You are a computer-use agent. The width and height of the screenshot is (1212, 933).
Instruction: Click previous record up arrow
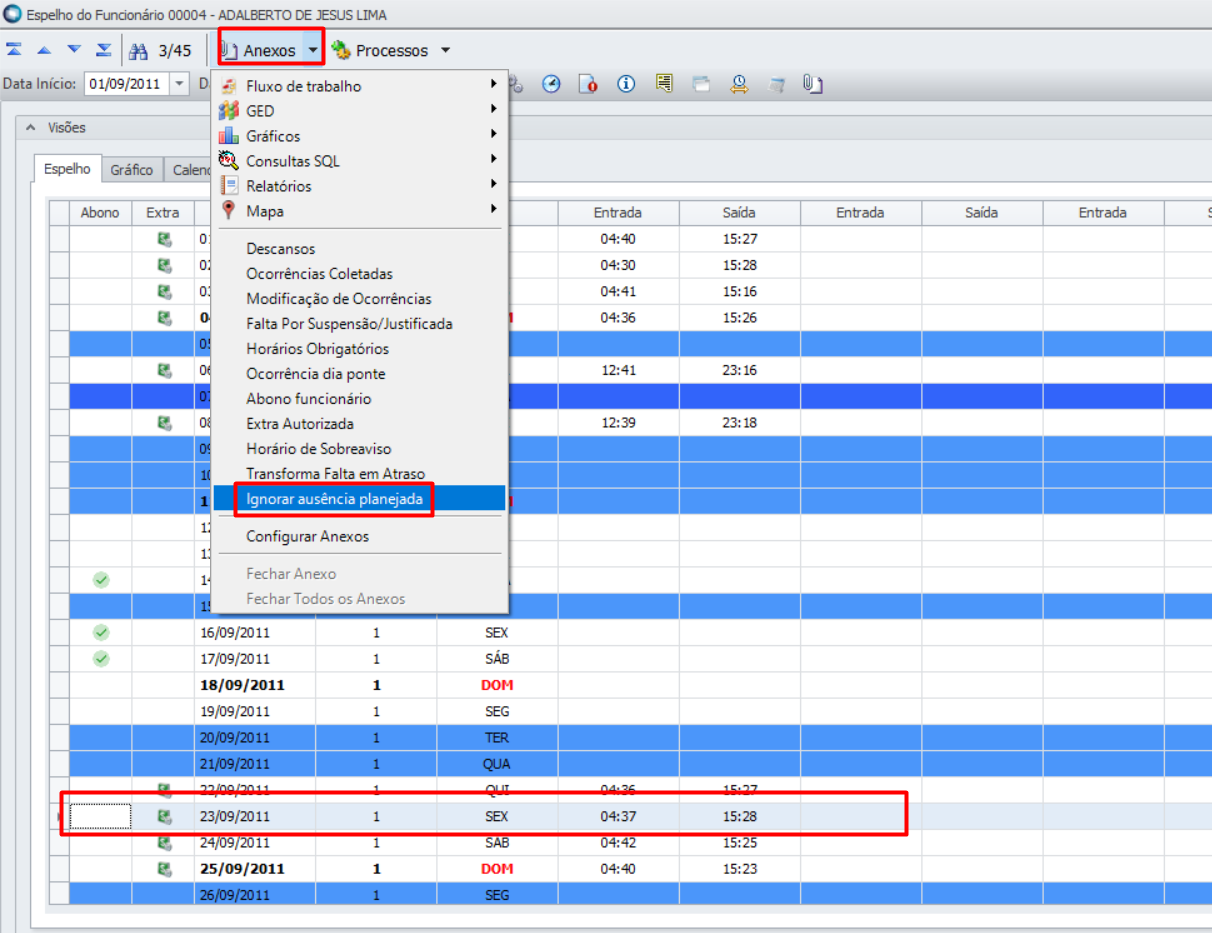pyautogui.click(x=44, y=50)
